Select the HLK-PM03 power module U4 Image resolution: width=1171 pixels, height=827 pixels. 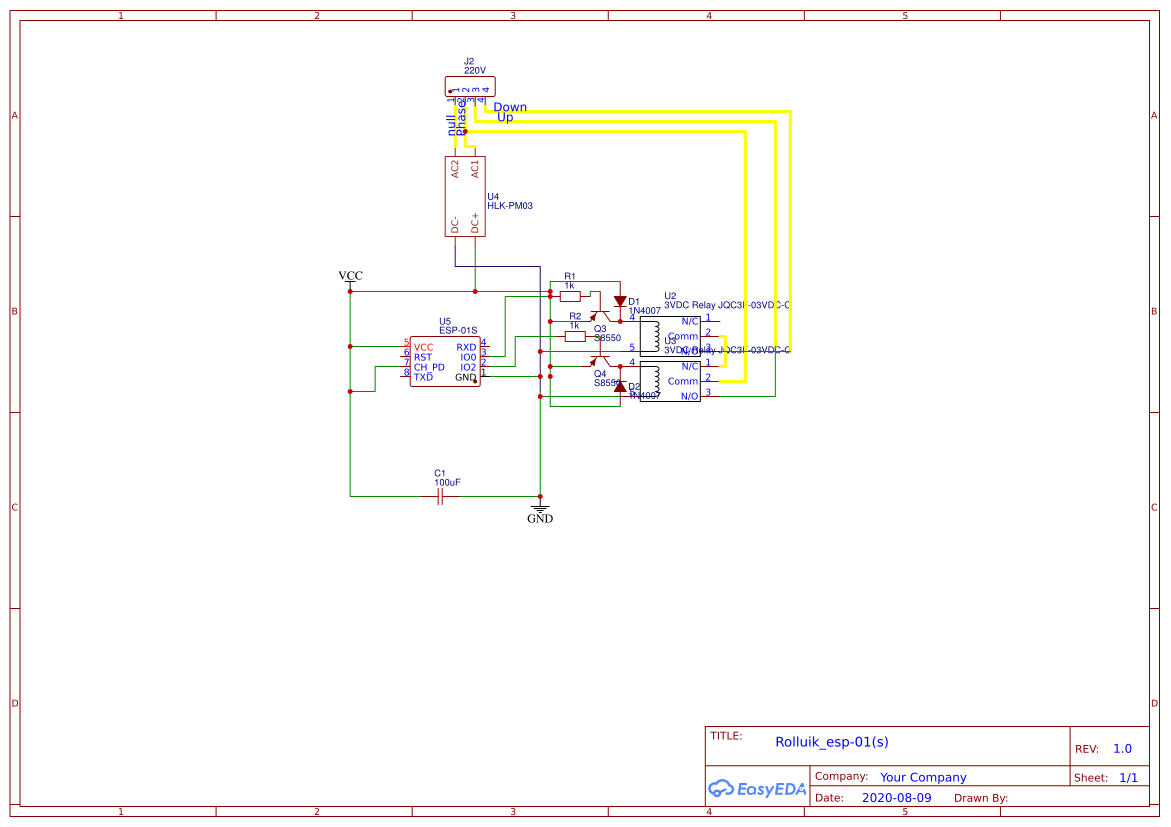[465, 195]
